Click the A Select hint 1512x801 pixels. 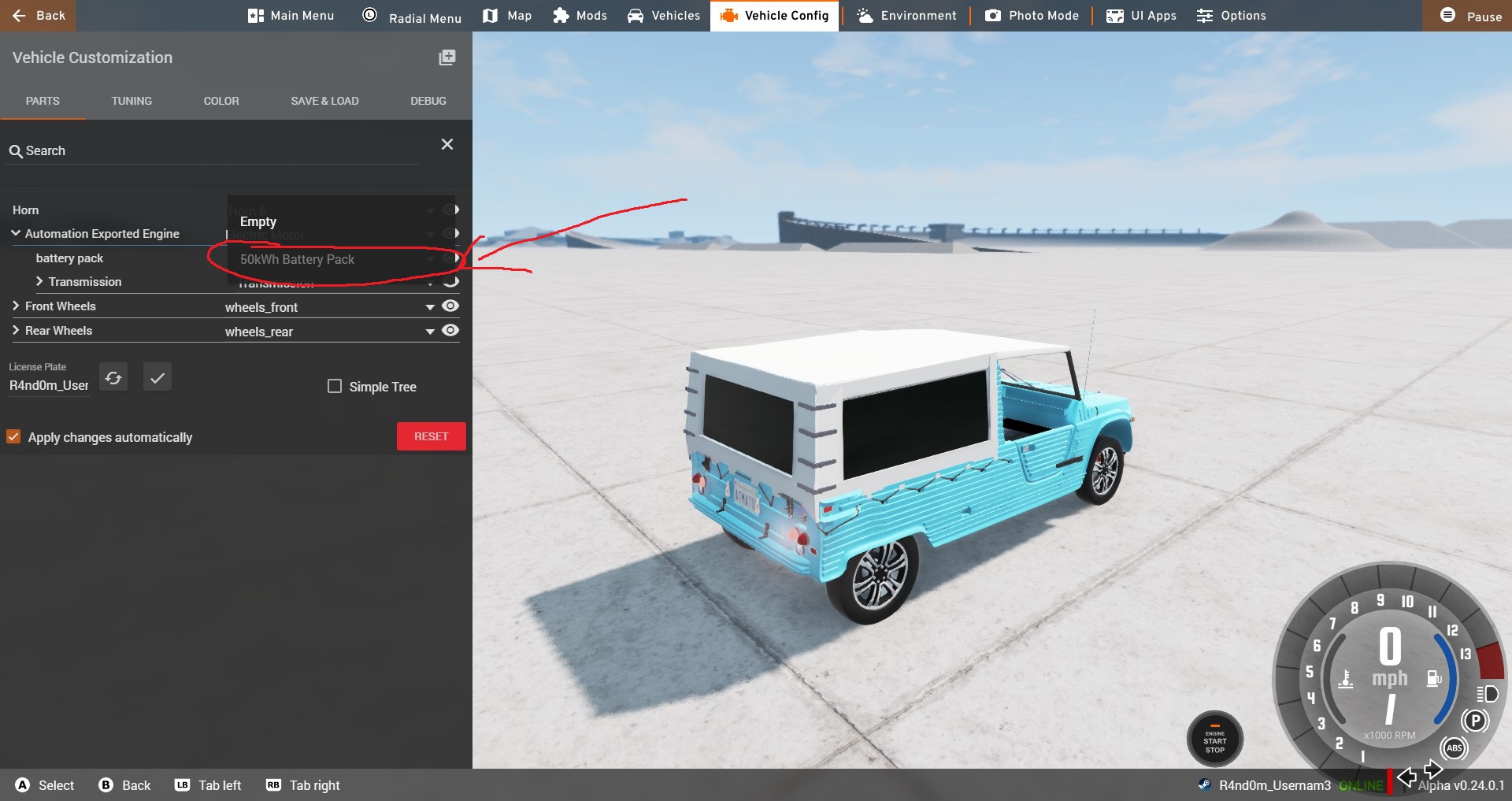(x=45, y=785)
